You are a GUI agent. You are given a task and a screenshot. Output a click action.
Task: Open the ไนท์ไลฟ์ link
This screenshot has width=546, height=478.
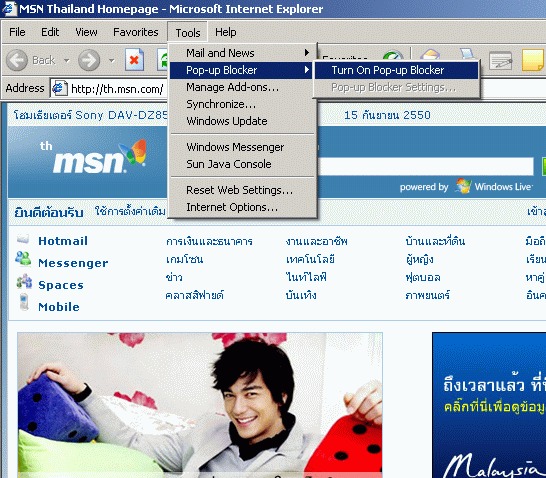[306, 277]
